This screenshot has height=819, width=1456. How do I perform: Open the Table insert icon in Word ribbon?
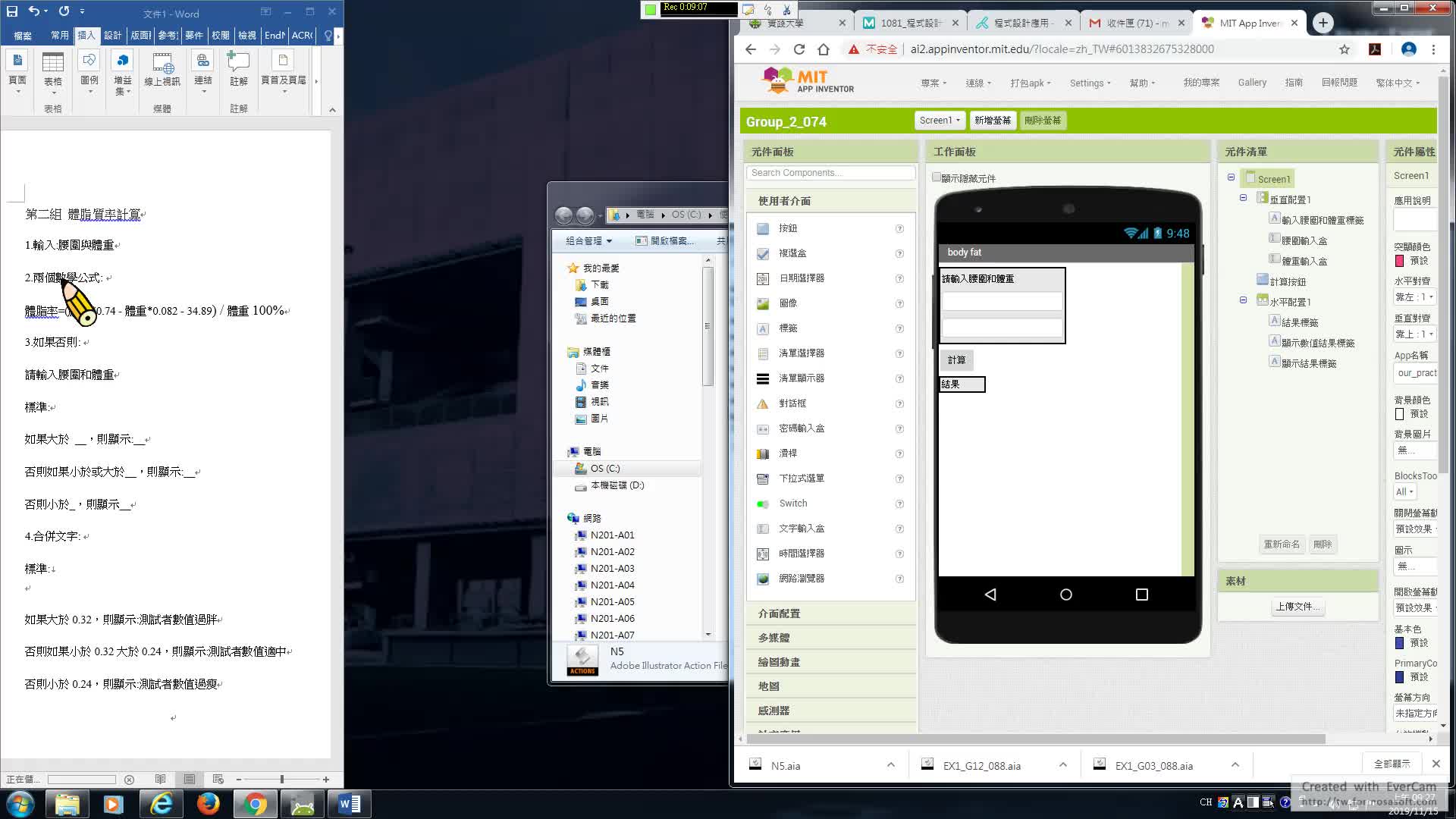tap(53, 64)
